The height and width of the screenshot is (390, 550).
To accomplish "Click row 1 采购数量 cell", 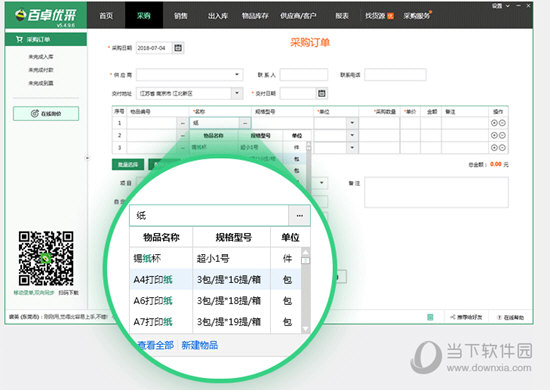I will coord(379,123).
